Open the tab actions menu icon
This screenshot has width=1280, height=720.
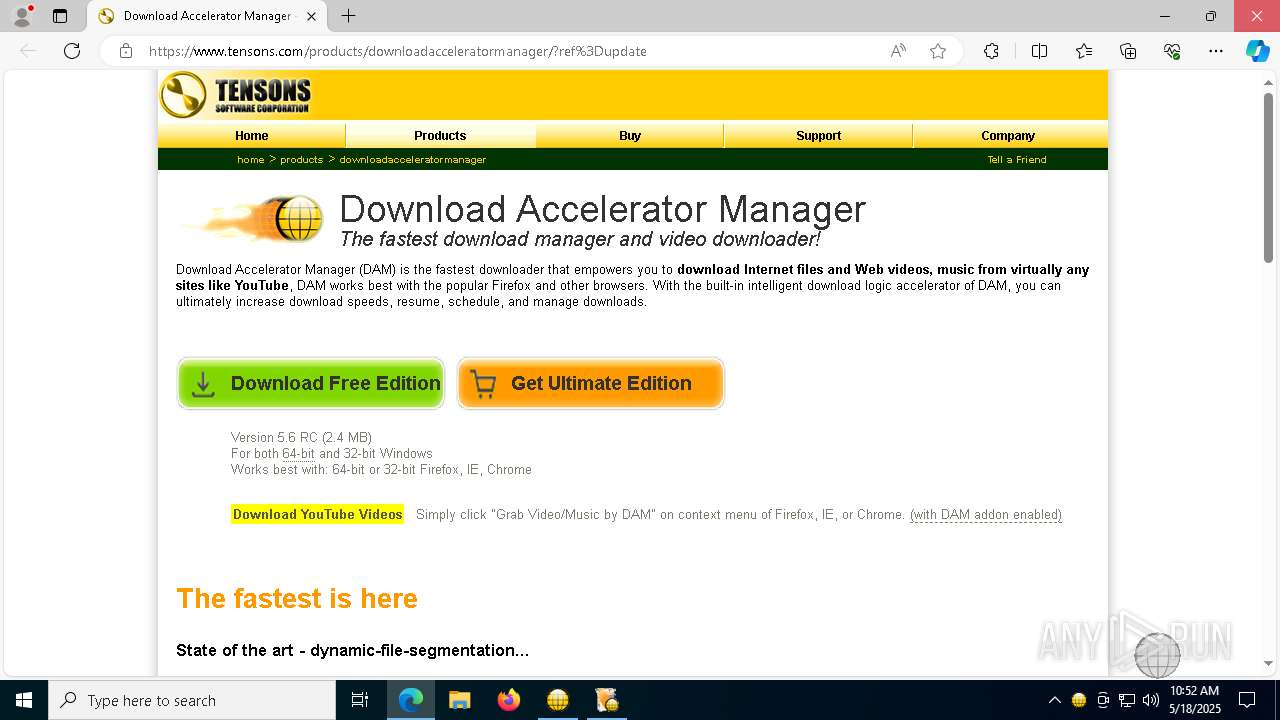(x=60, y=16)
